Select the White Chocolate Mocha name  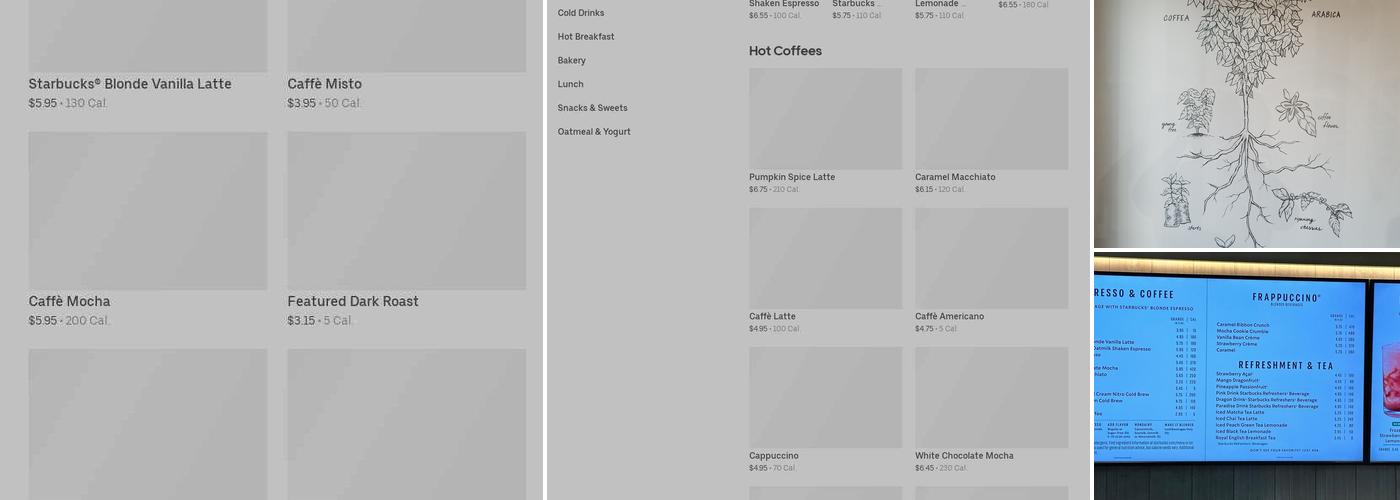pyautogui.click(x=964, y=456)
